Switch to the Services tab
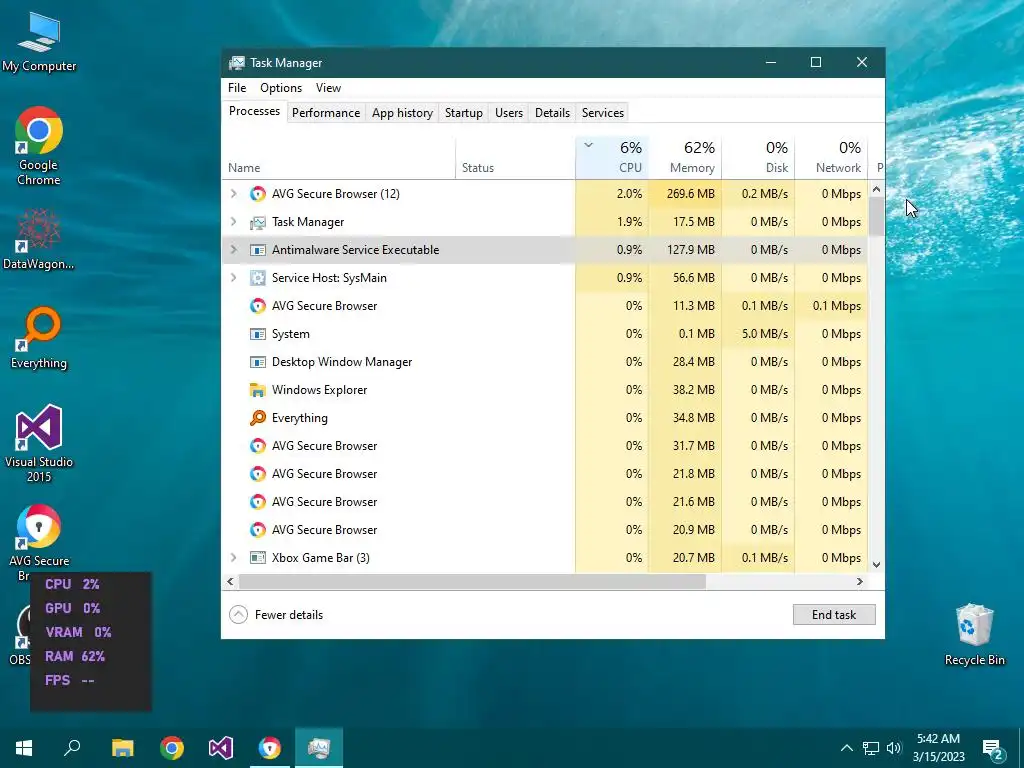The image size is (1024, 768). (603, 112)
